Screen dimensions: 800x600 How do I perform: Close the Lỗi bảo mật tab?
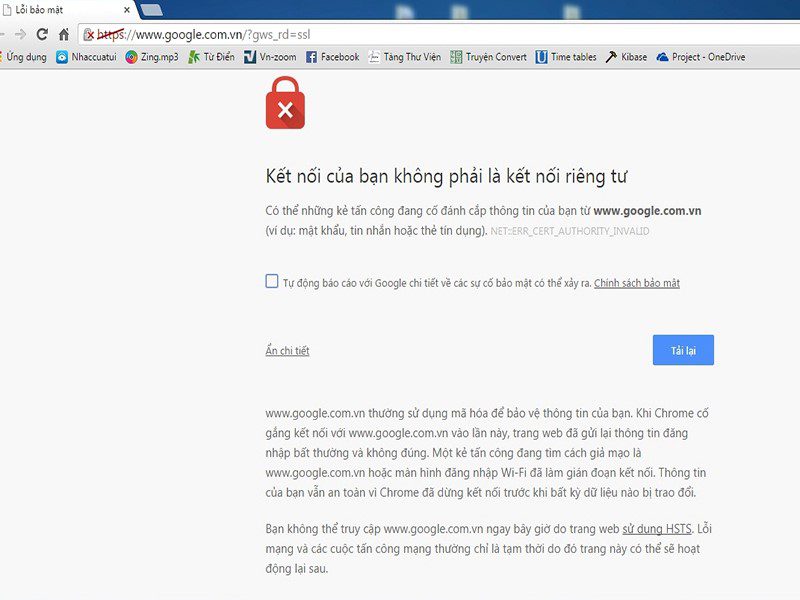127,10
